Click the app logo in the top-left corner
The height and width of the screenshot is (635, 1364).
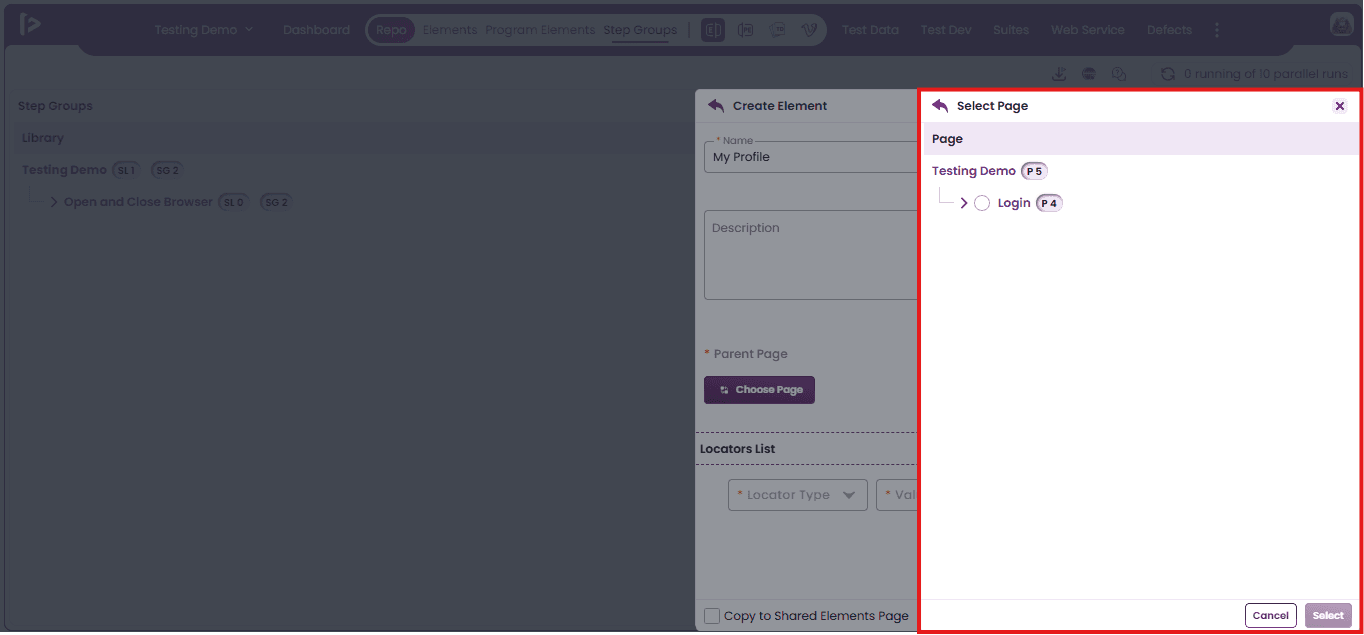(30, 24)
